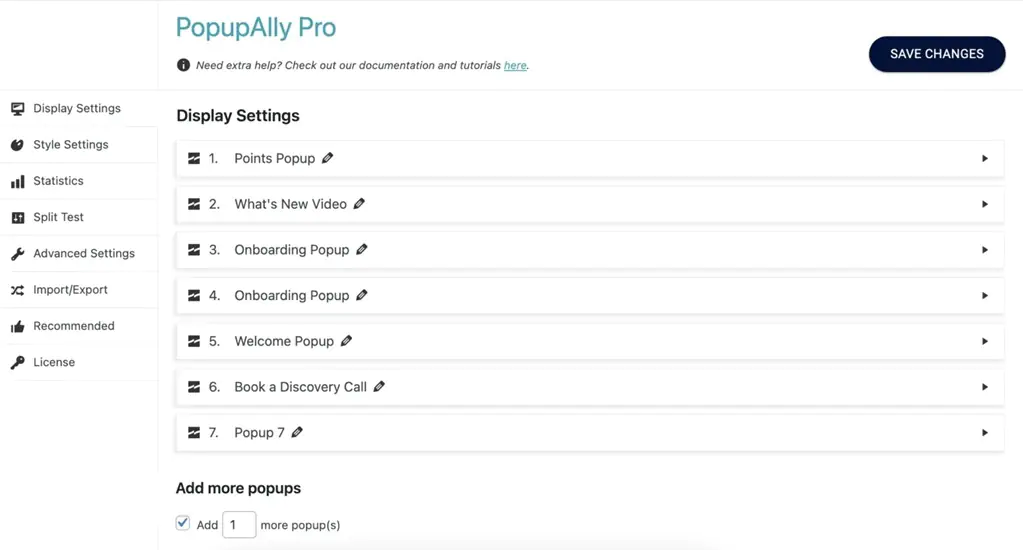1023x550 pixels.
Task: Open the documentation "here" link
Action: coord(515,66)
